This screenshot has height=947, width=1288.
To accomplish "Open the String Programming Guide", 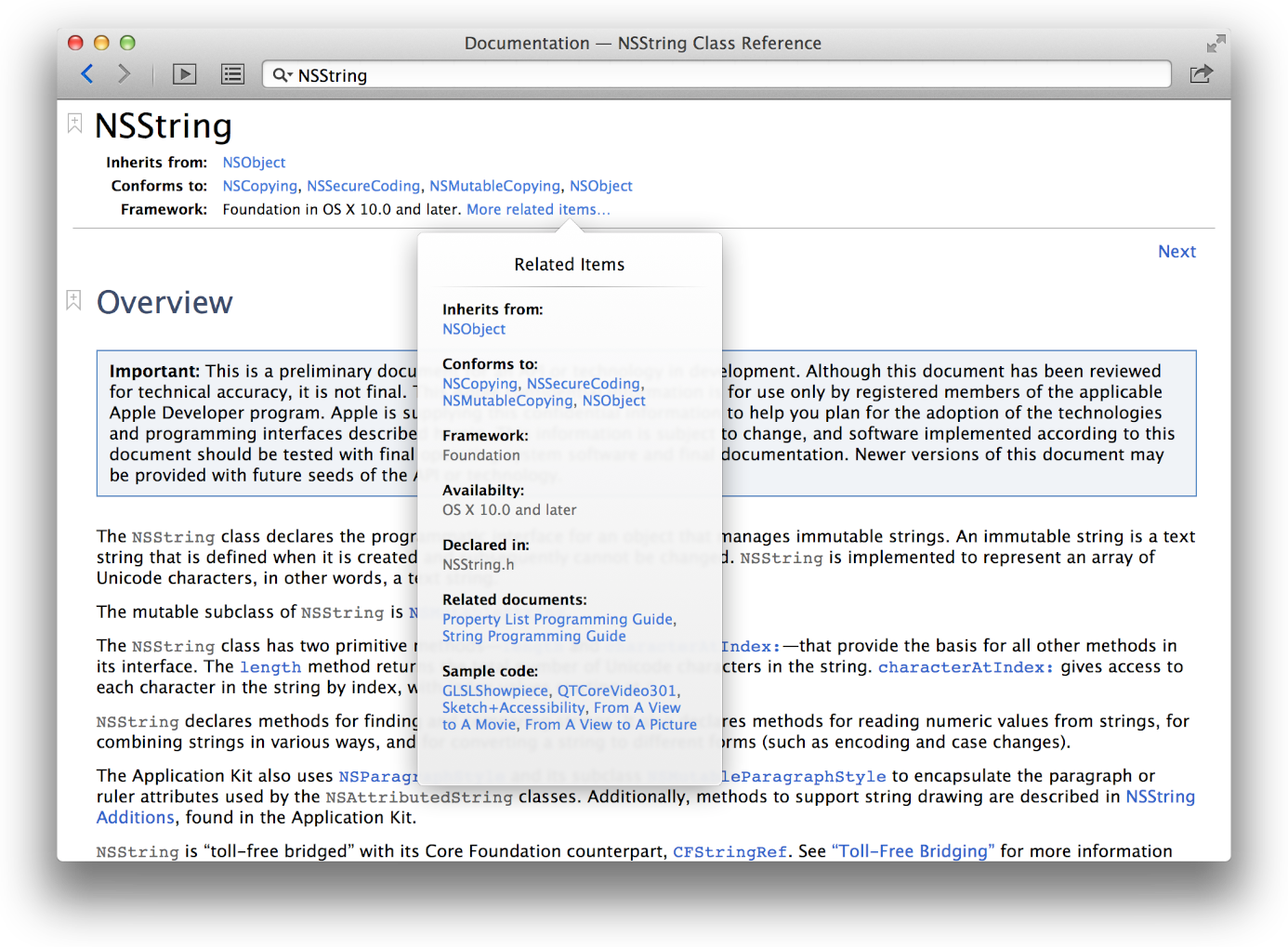I will click(534, 637).
